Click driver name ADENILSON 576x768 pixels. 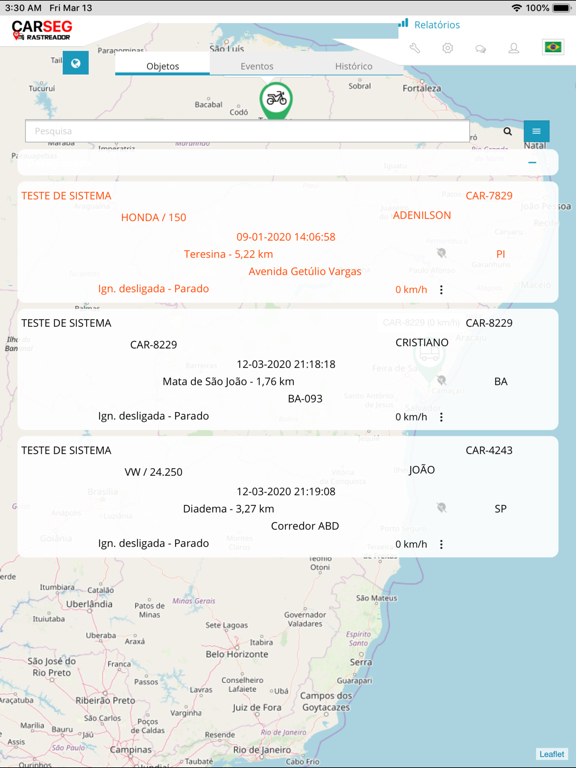(422, 215)
